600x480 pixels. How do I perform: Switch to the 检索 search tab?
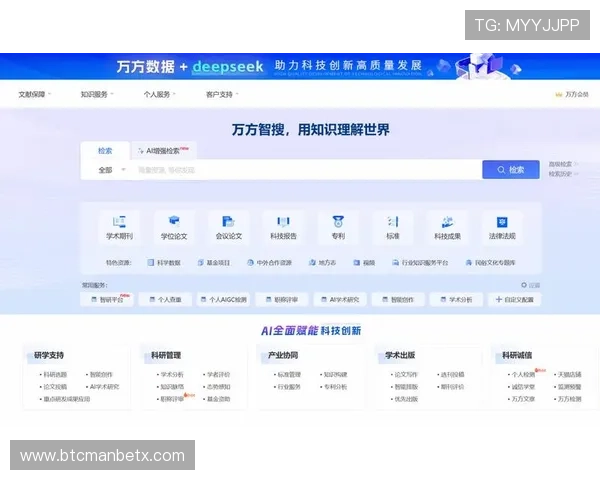coord(105,151)
